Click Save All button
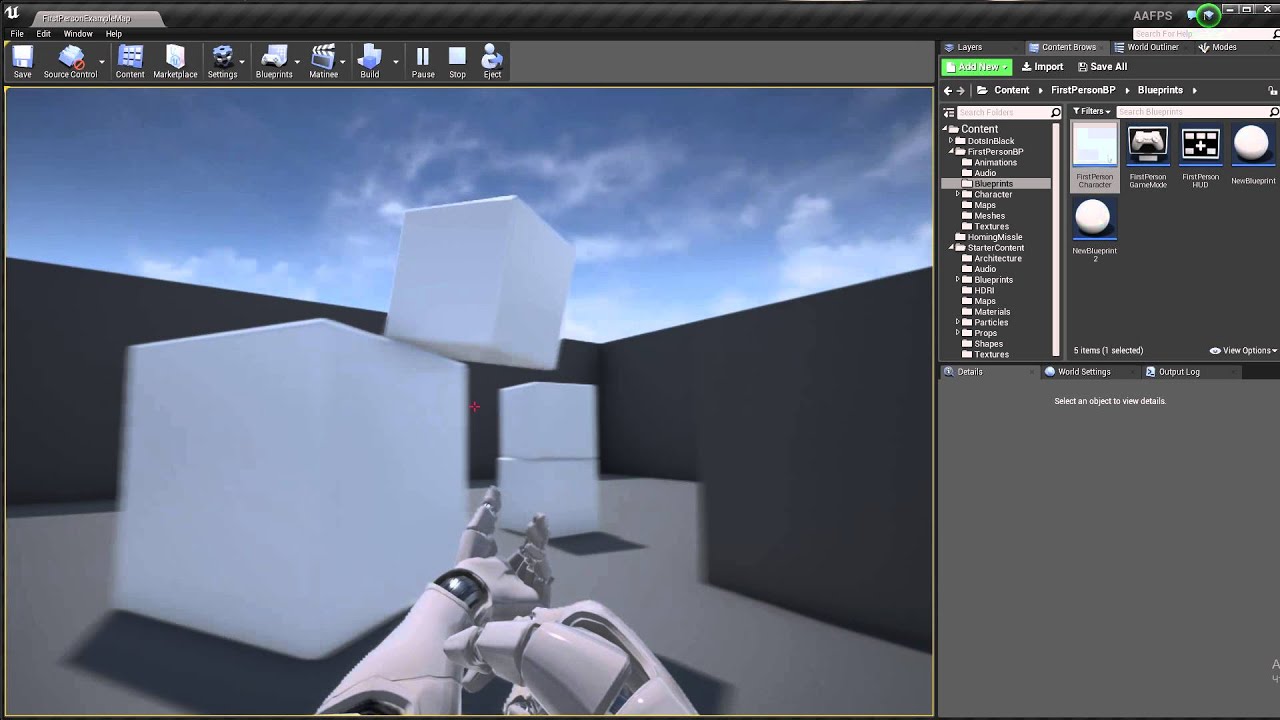Viewport: 1280px width, 720px height. tap(1102, 67)
